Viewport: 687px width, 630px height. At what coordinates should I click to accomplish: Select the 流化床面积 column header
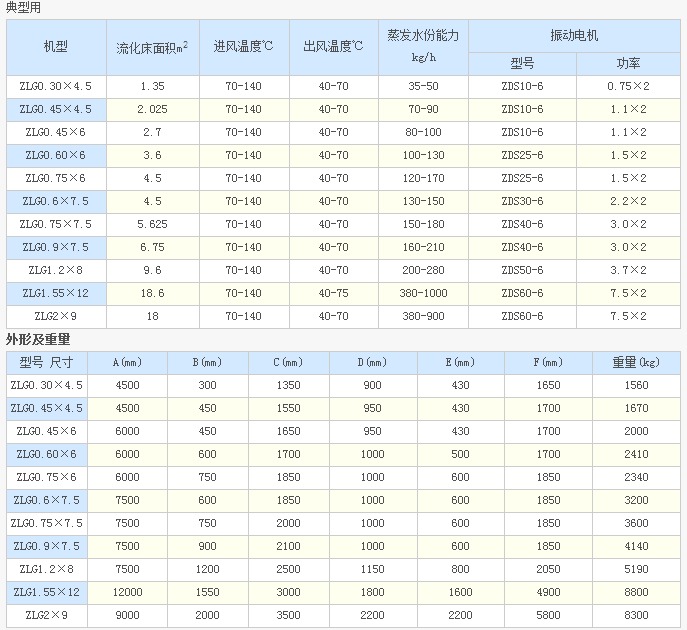(x=152, y=47)
